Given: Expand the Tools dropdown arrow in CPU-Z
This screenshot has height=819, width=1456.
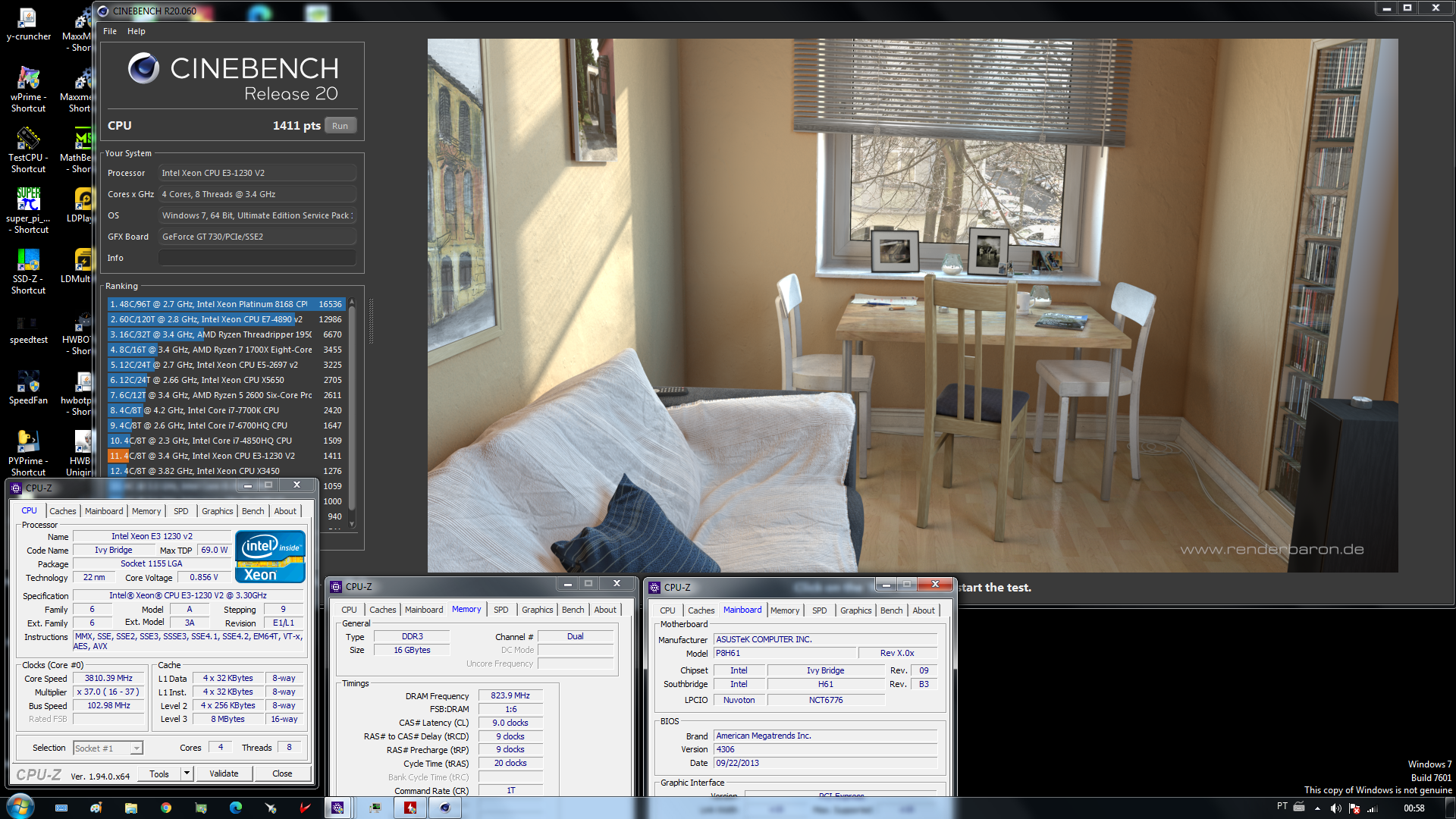Looking at the screenshot, I should [x=187, y=774].
